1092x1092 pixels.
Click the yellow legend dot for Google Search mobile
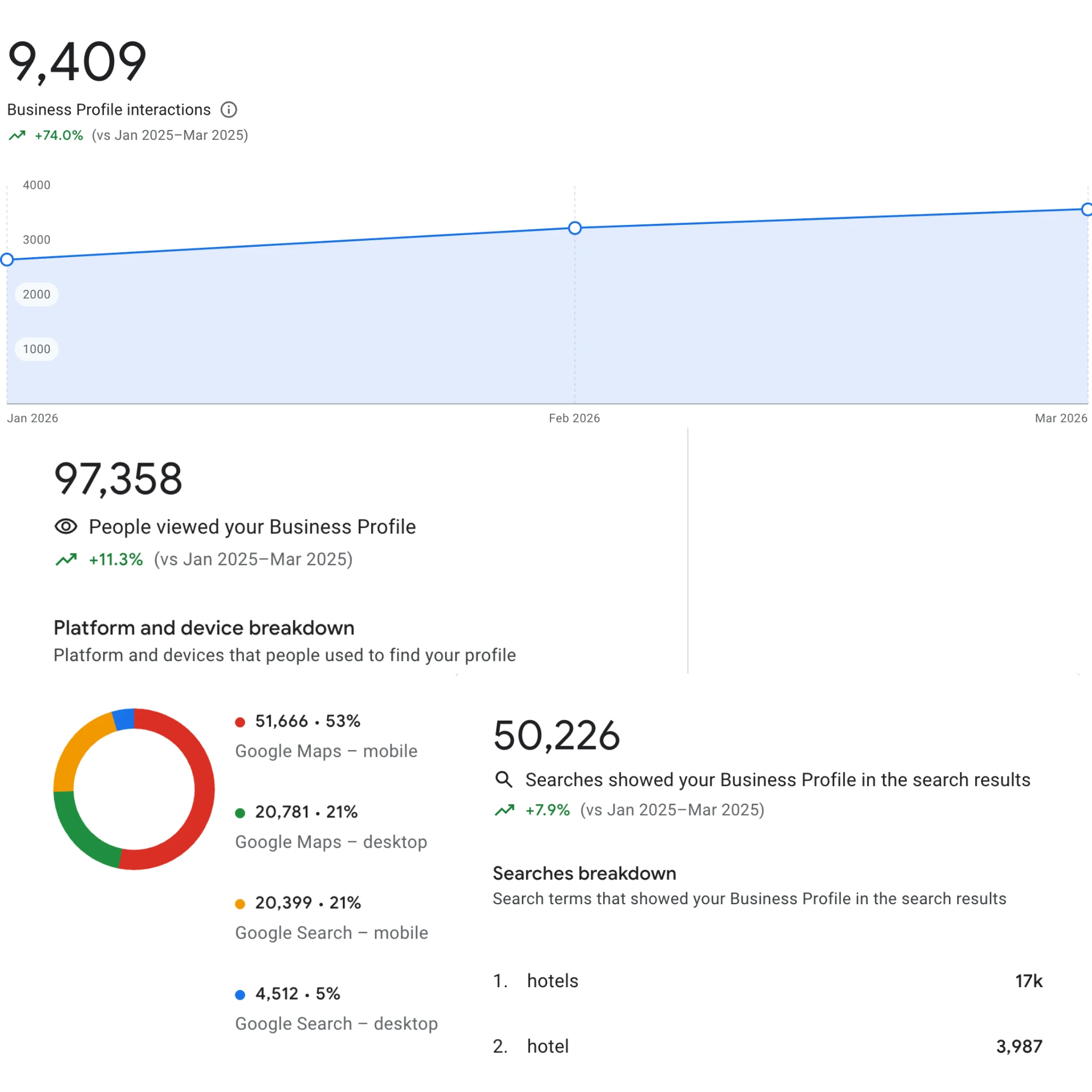click(x=241, y=903)
